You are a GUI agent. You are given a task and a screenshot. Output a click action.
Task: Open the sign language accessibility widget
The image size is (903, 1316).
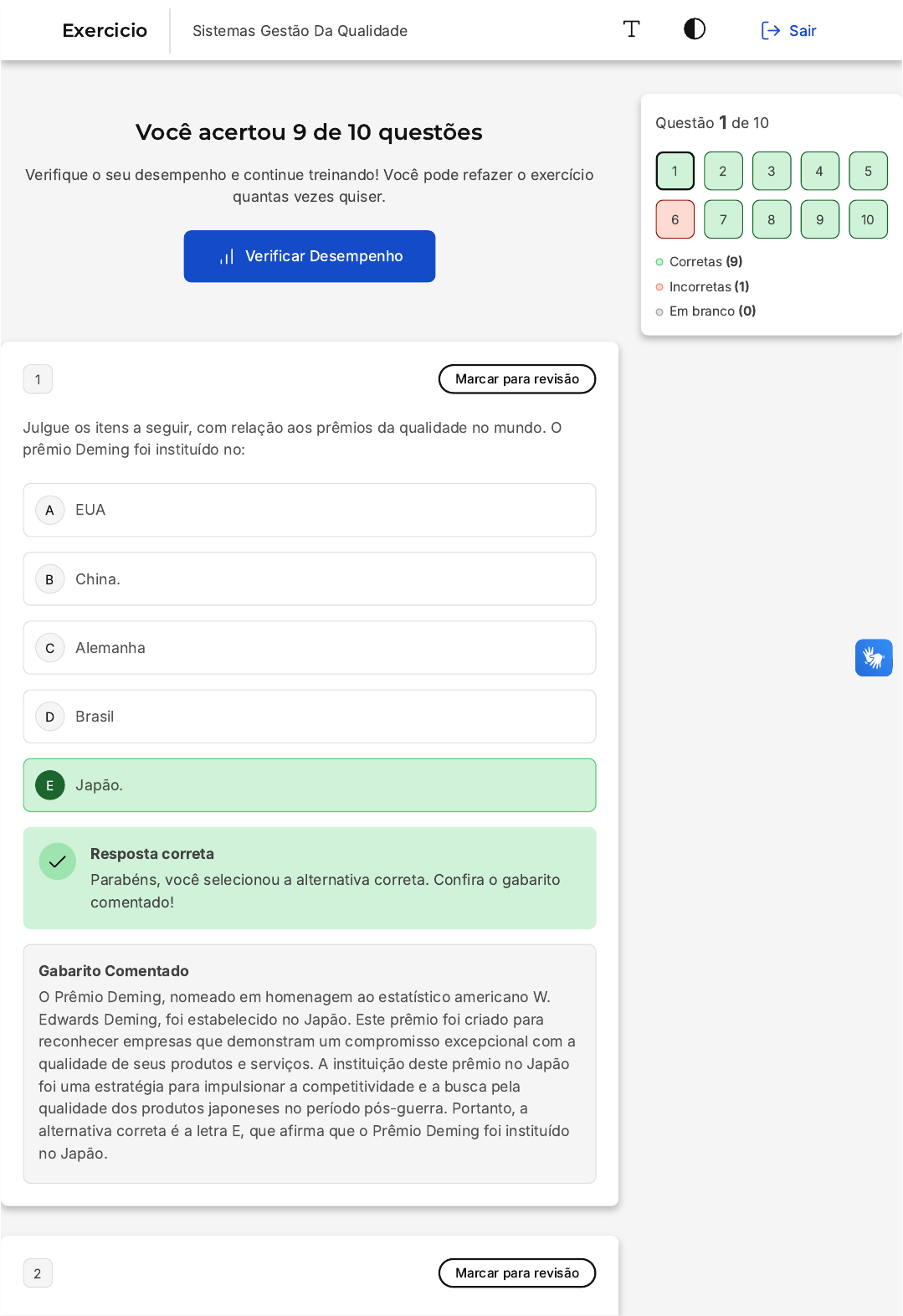click(873, 658)
